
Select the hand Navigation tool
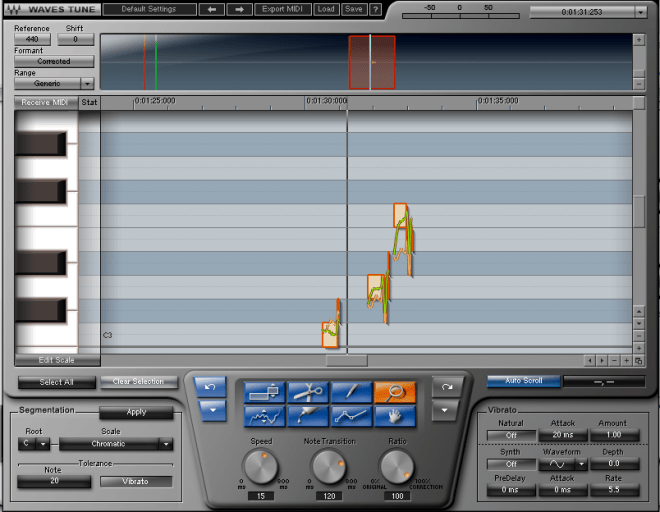click(x=395, y=416)
